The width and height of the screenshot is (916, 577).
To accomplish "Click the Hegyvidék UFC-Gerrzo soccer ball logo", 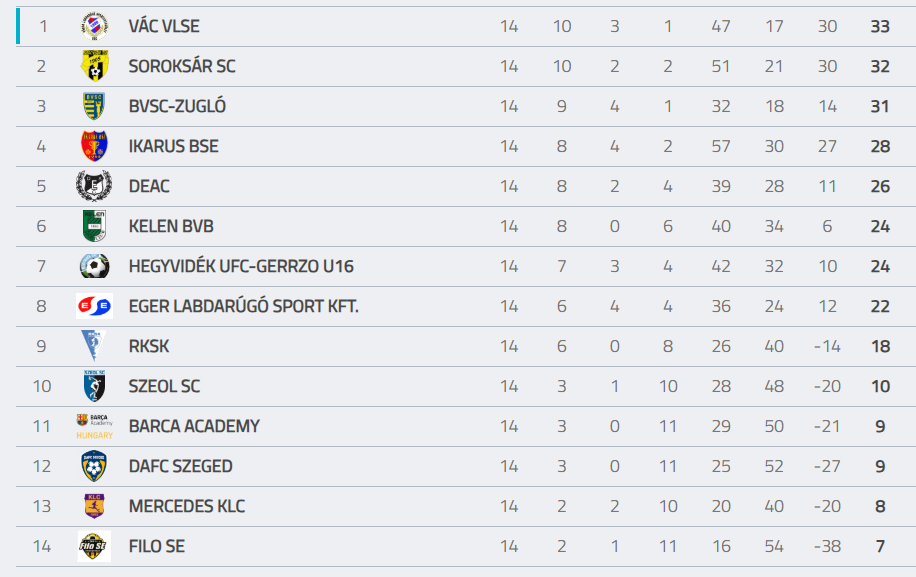I will point(94,266).
